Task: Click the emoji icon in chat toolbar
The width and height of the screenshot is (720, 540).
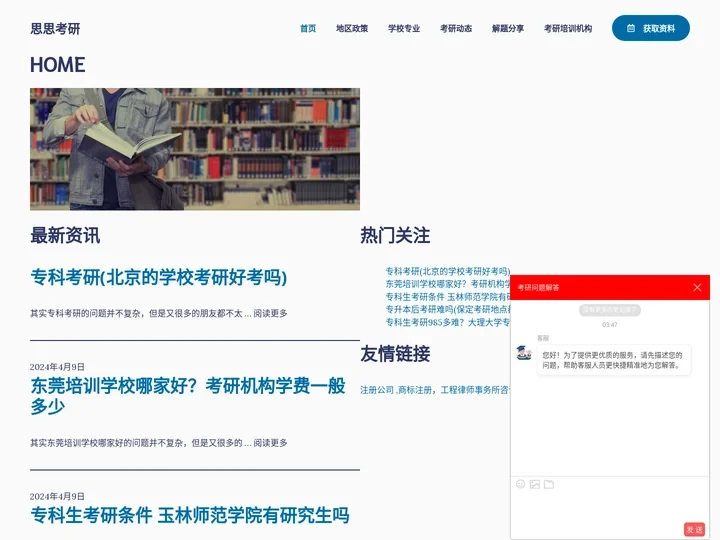Action: 520,484
